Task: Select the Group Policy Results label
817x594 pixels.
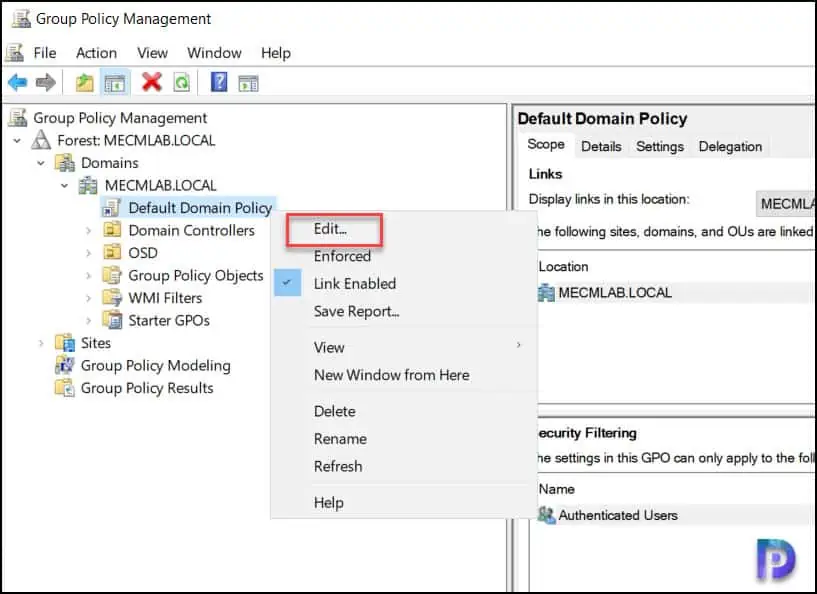Action: [147, 388]
